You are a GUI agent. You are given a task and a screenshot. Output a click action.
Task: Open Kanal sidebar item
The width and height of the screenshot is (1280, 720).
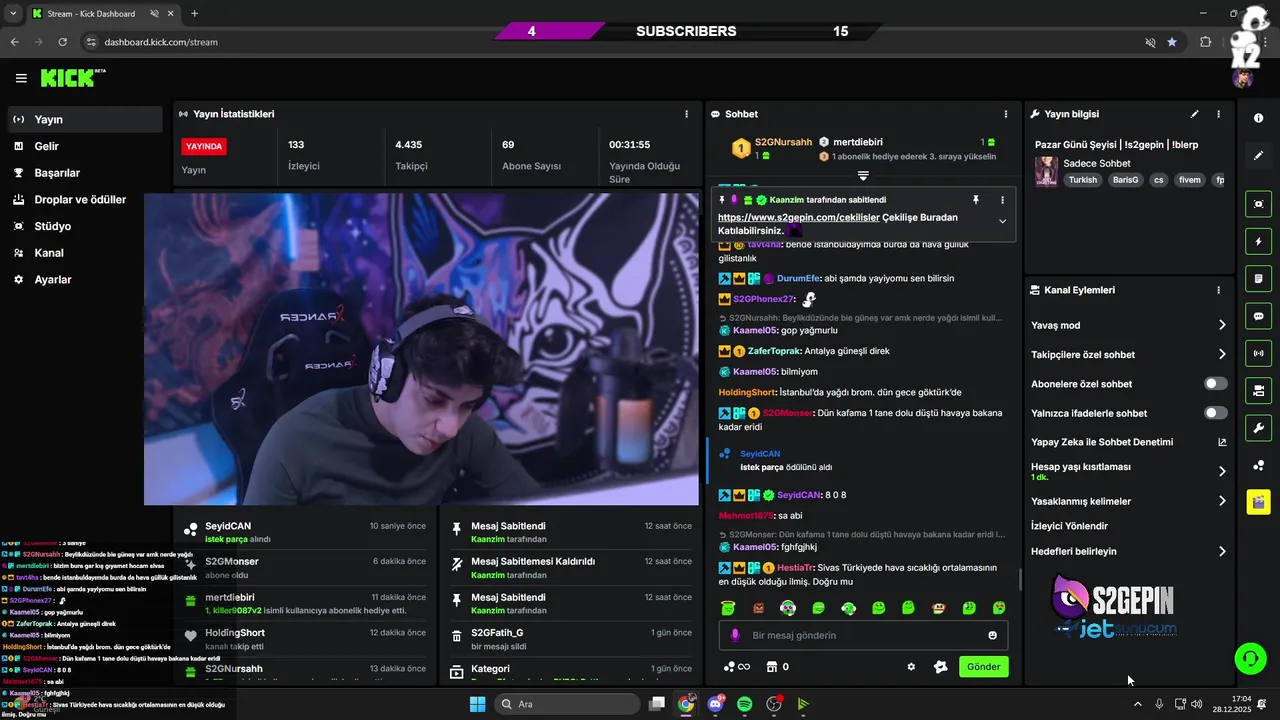tap(84, 253)
